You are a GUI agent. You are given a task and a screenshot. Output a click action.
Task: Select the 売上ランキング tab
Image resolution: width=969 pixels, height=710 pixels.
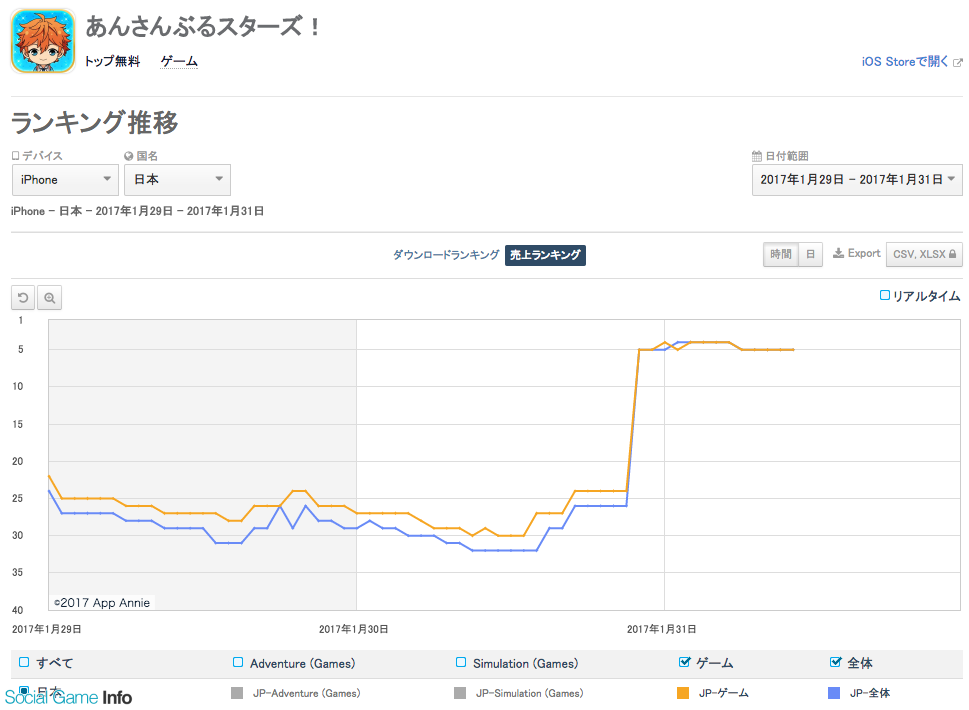click(545, 255)
